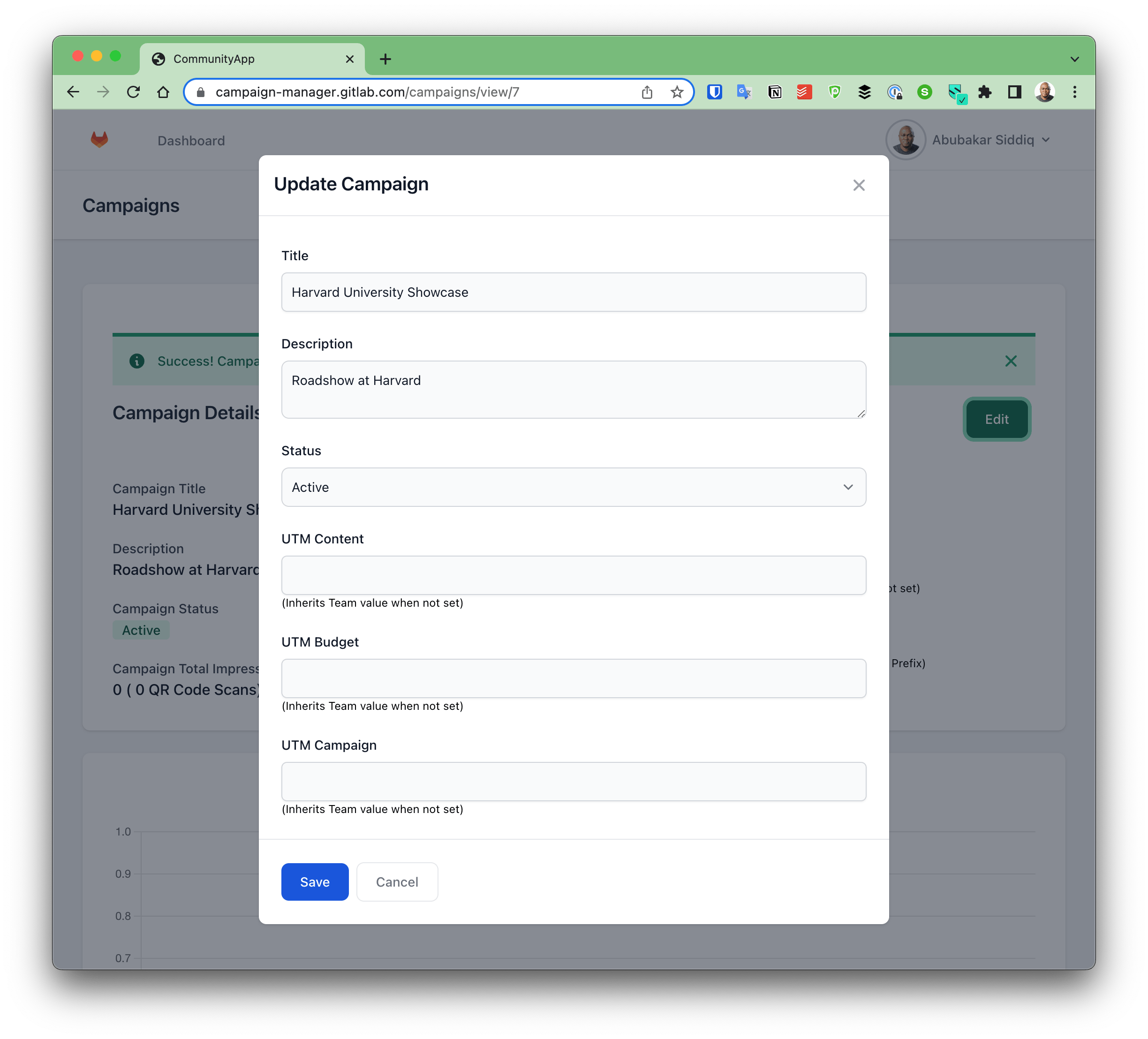The image size is (1148, 1039).
Task: Click the Active status badge behind dialog
Action: pos(141,630)
